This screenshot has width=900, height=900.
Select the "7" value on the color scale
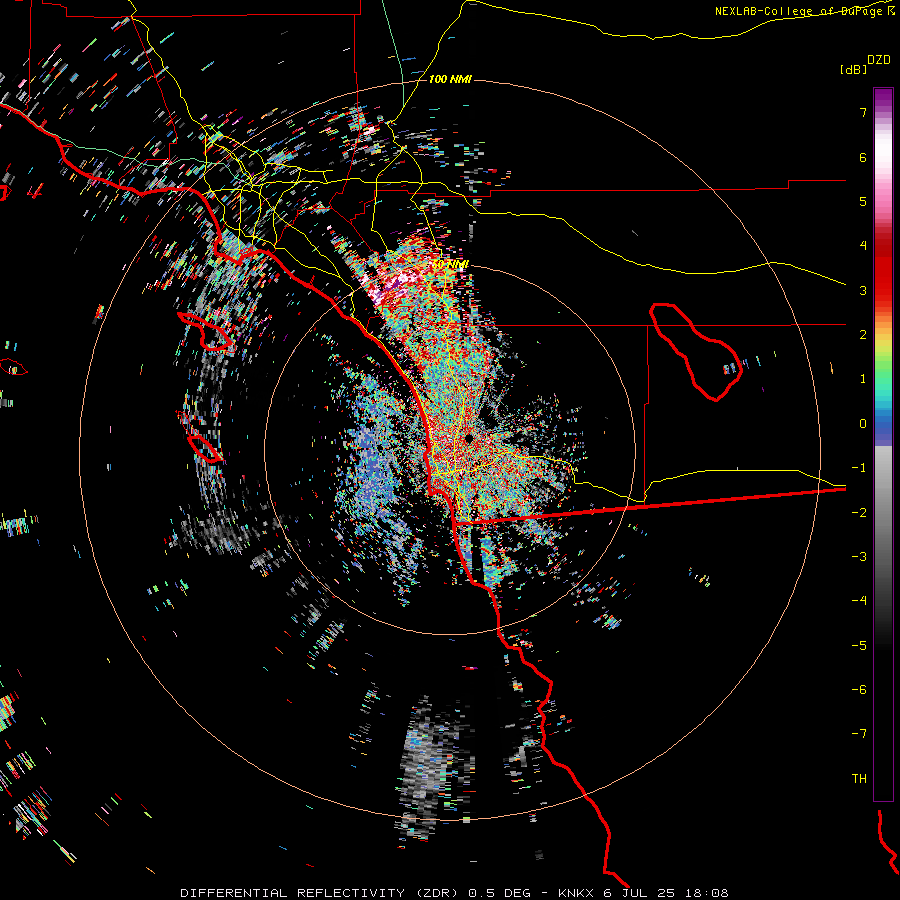863,112
